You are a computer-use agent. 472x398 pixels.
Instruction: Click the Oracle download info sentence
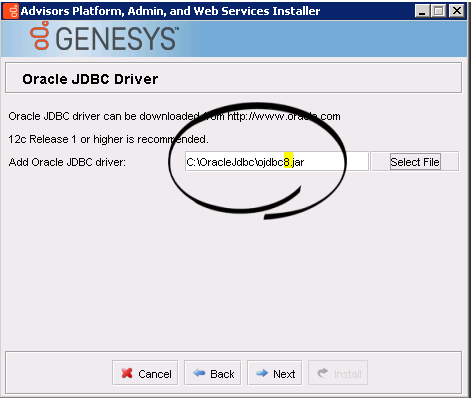tap(174, 116)
